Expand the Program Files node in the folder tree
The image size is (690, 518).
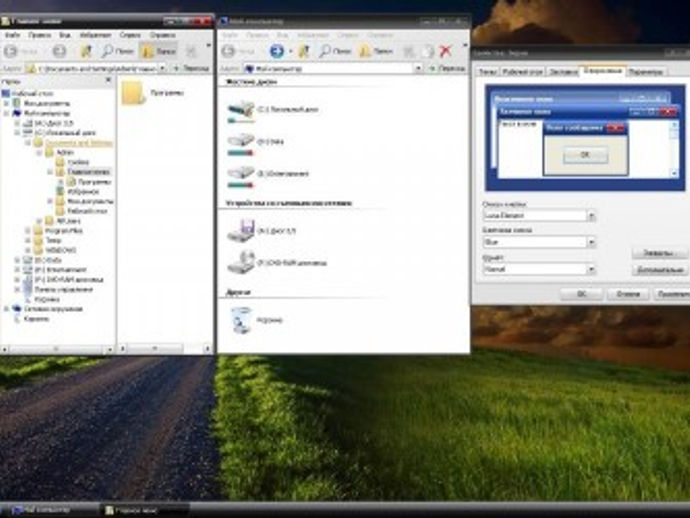tap(28, 231)
